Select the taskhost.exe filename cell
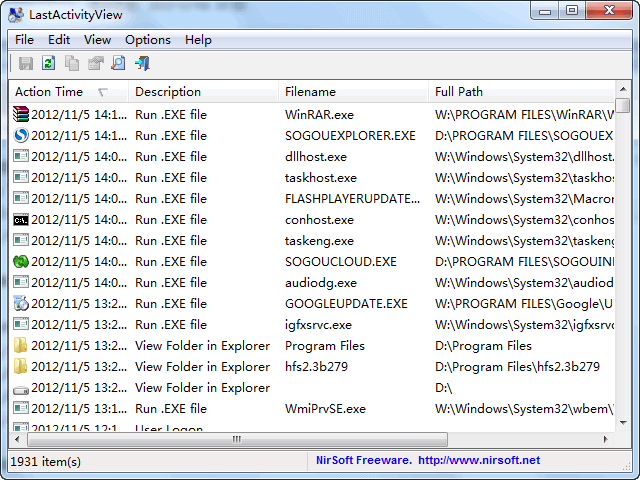Viewport: 640px width, 480px height. coord(321,178)
